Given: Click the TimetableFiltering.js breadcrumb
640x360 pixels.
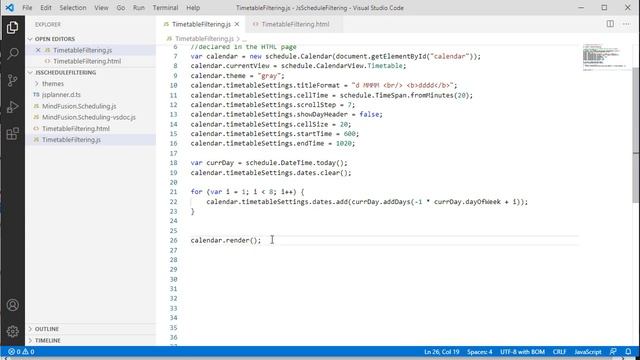Looking at the screenshot, I should 204,39.
